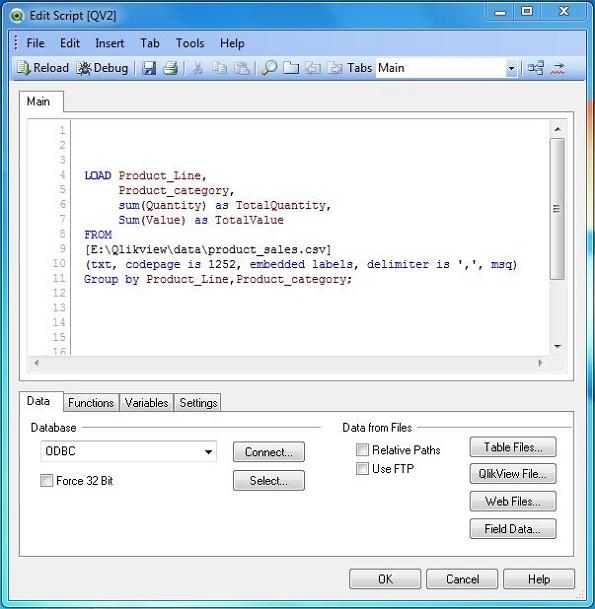Click QlikView logo in title bar
The width and height of the screenshot is (595, 609).
17,16
